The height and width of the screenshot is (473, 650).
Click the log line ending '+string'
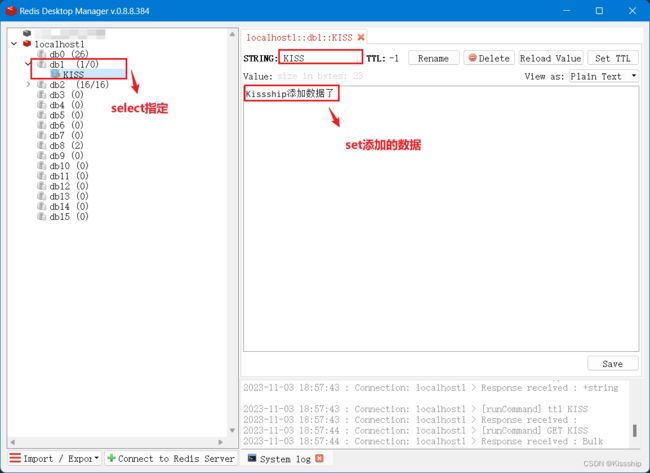click(430, 388)
